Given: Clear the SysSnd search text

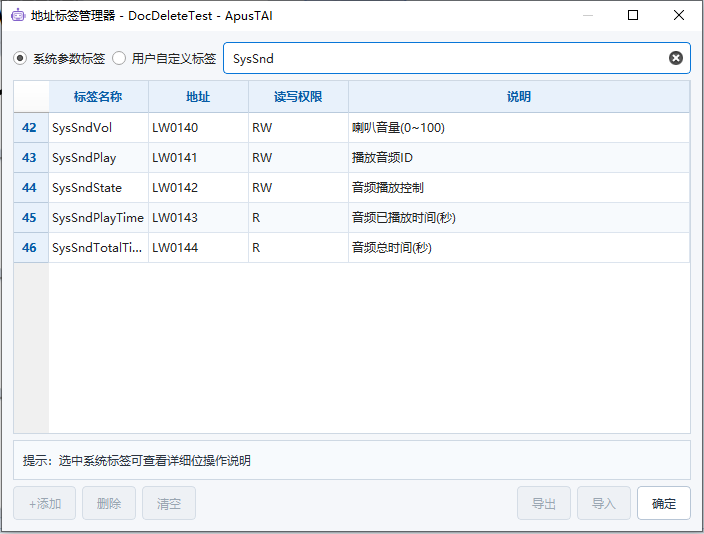Looking at the screenshot, I should pos(676,58).
